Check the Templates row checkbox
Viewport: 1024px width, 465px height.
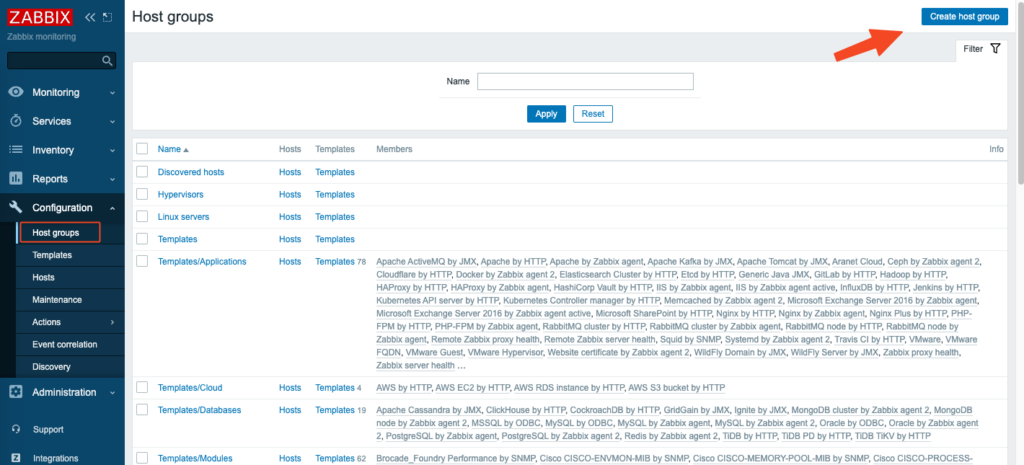pyautogui.click(x=142, y=238)
